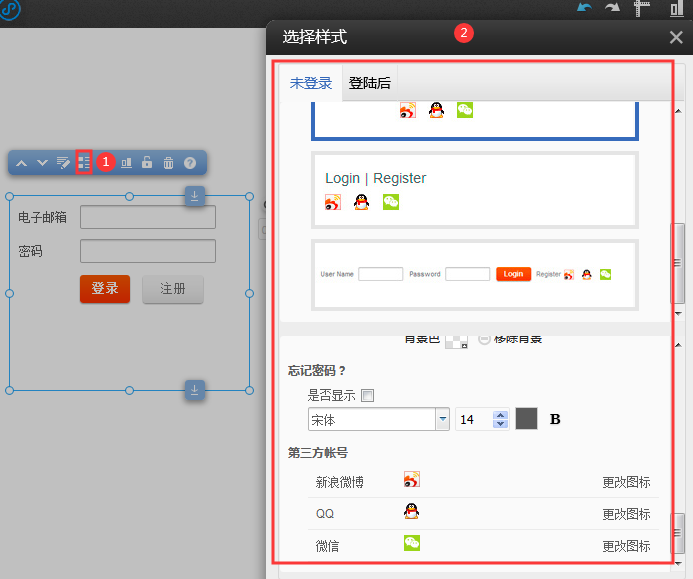
Task: Expand the 宋体 font dropdown
Action: point(442,420)
